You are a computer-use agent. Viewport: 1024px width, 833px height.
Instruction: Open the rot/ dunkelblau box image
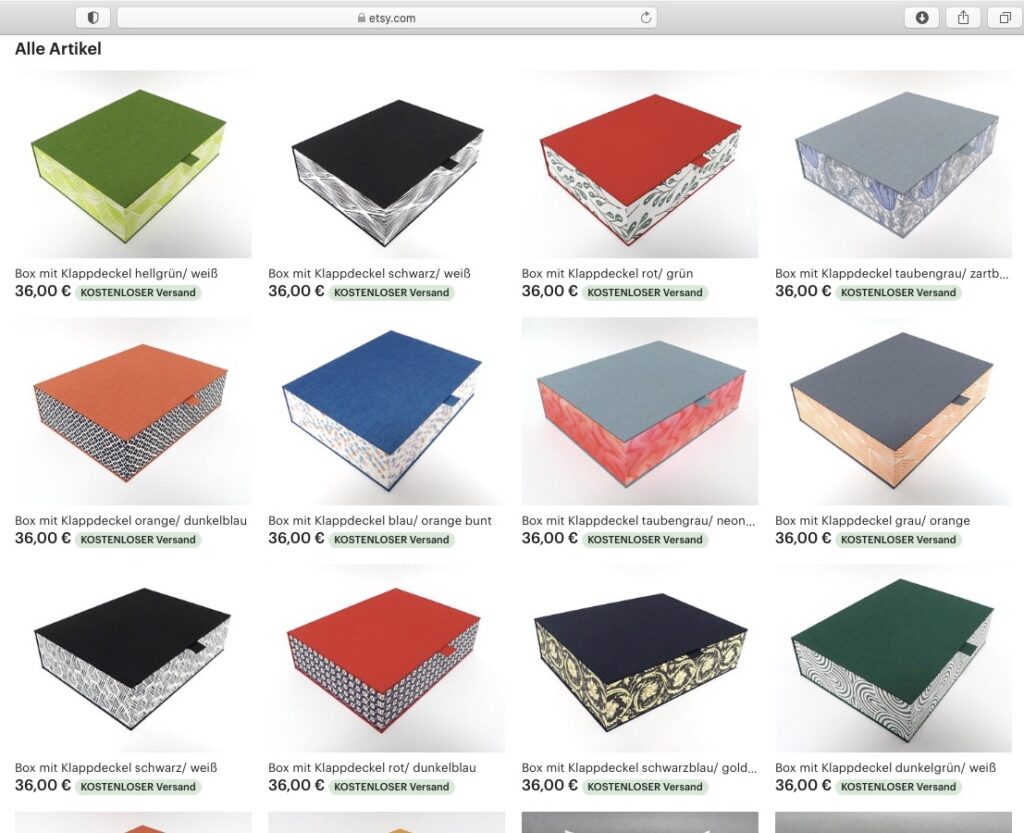[386, 659]
